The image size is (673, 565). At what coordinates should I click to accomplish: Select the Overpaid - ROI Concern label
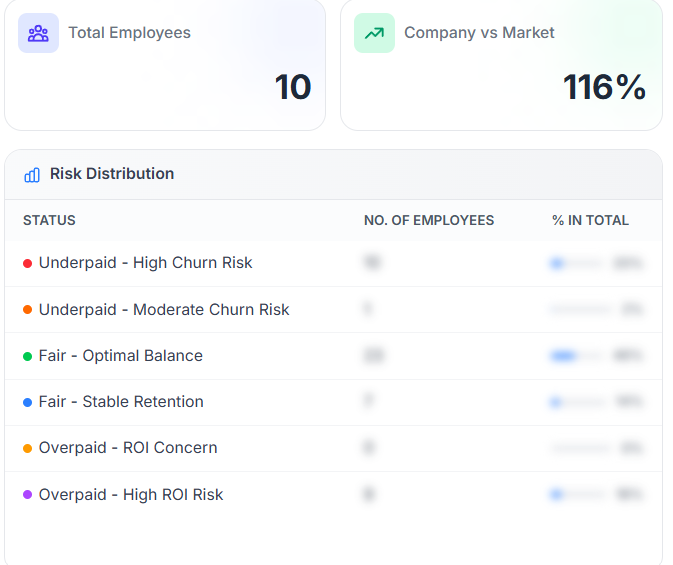coord(128,448)
